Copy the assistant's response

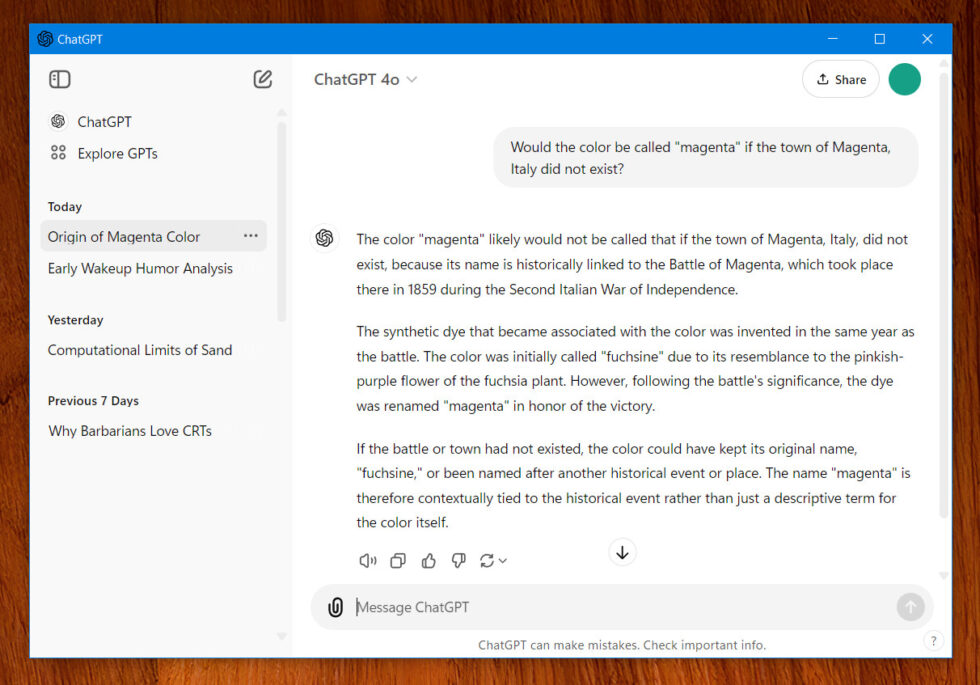[x=397, y=561]
